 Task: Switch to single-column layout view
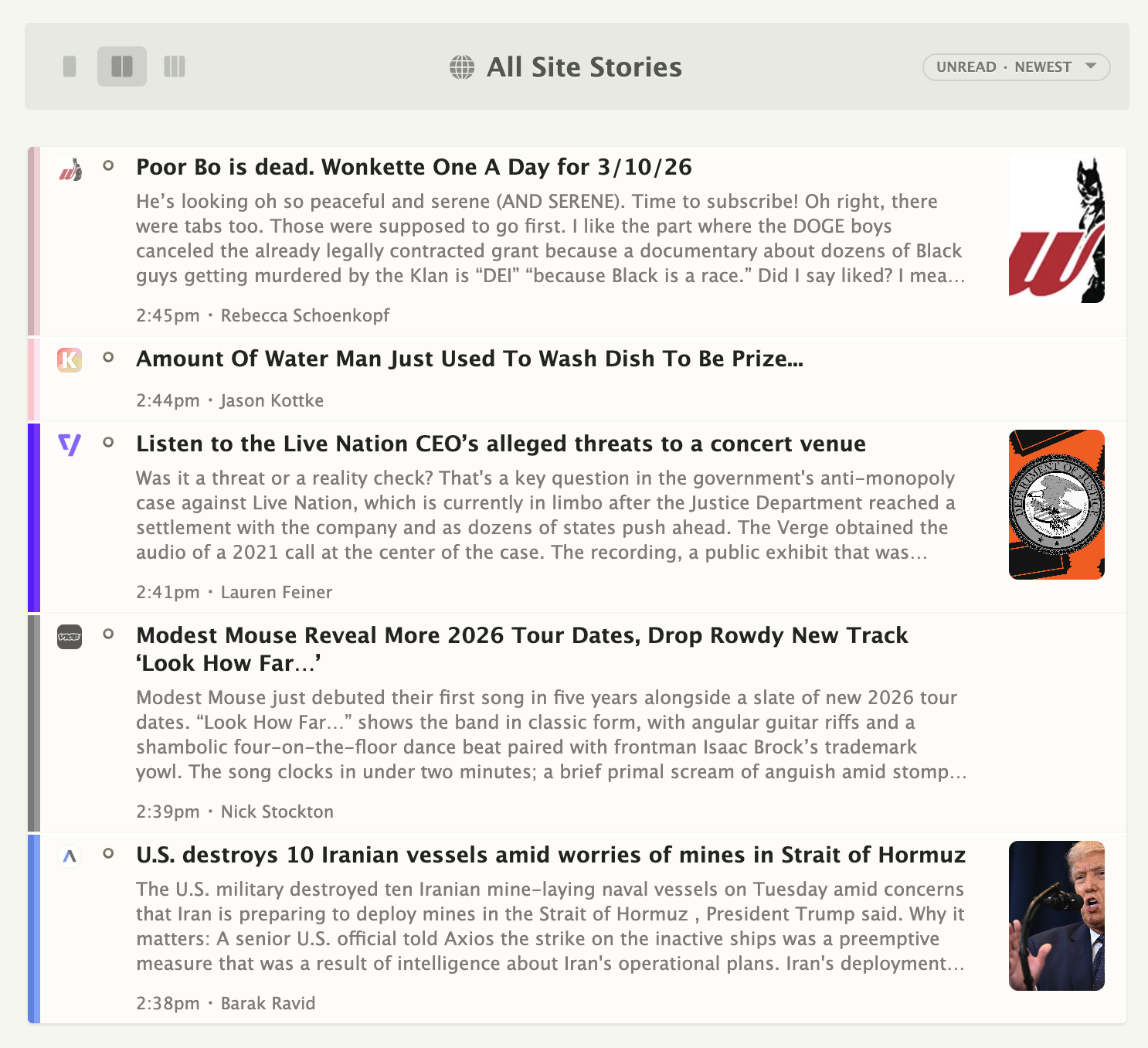pyautogui.click(x=70, y=66)
